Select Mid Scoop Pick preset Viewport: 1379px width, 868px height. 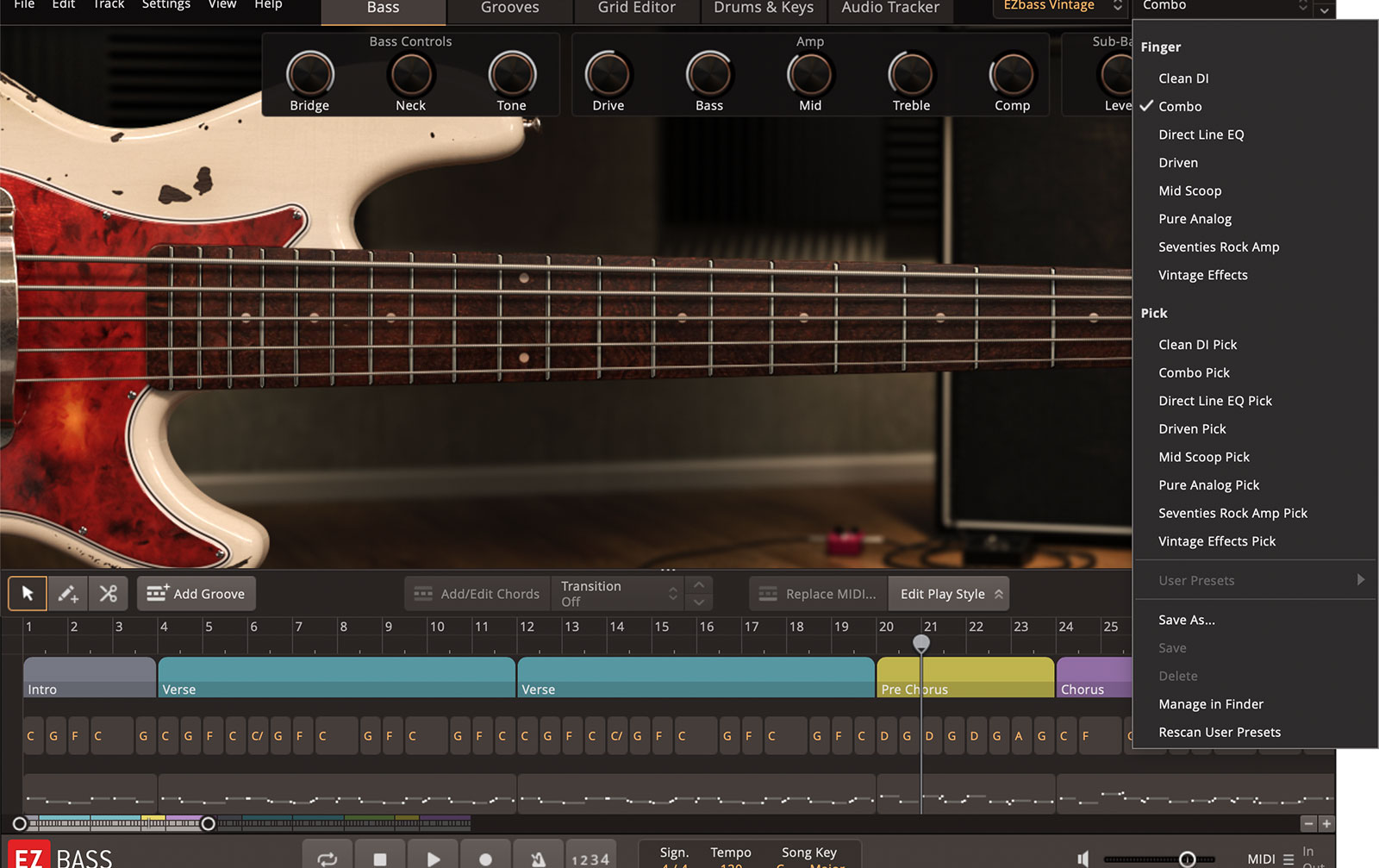click(1254, 458)
